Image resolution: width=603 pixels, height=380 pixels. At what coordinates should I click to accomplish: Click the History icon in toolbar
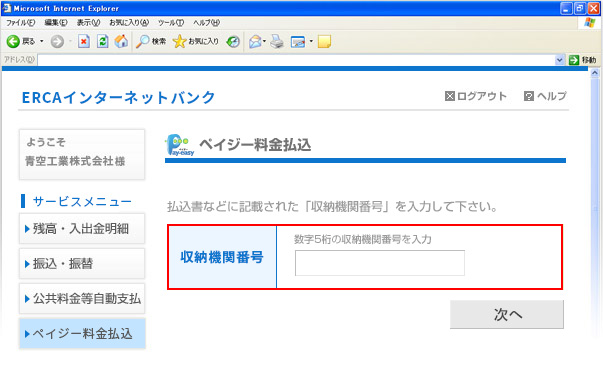click(x=233, y=41)
